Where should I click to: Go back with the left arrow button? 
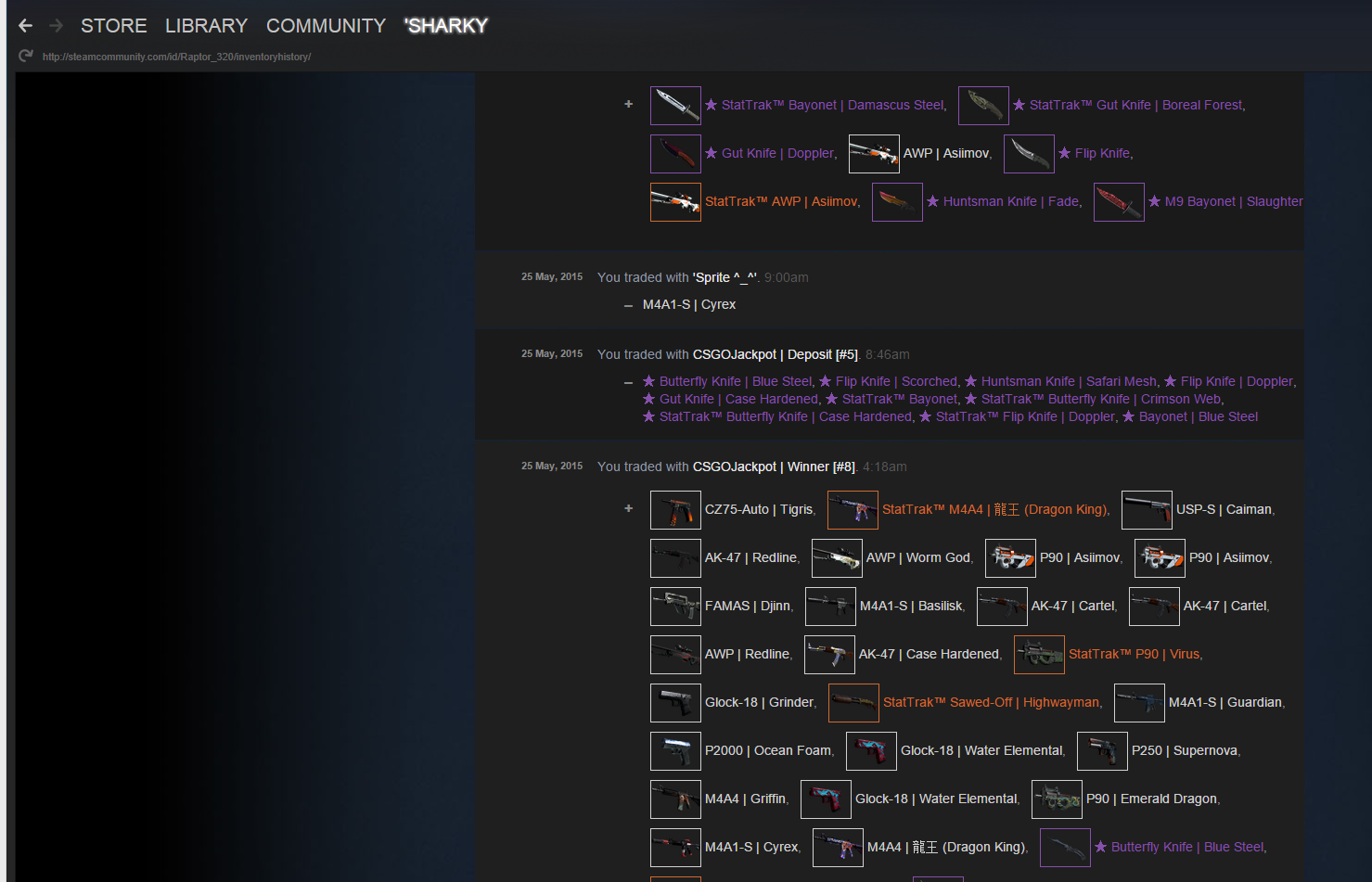(x=26, y=26)
